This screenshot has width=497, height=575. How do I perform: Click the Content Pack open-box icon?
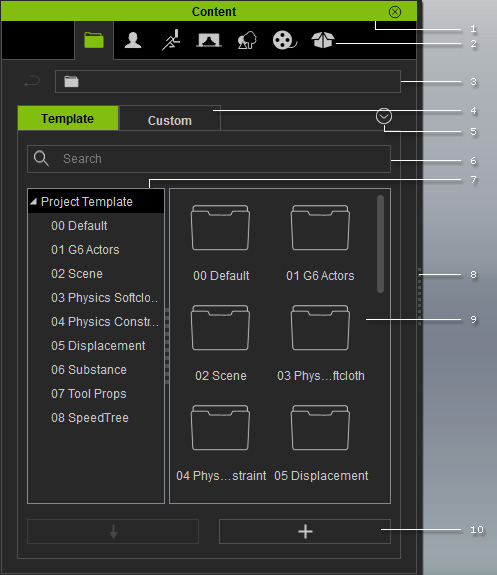[323, 40]
